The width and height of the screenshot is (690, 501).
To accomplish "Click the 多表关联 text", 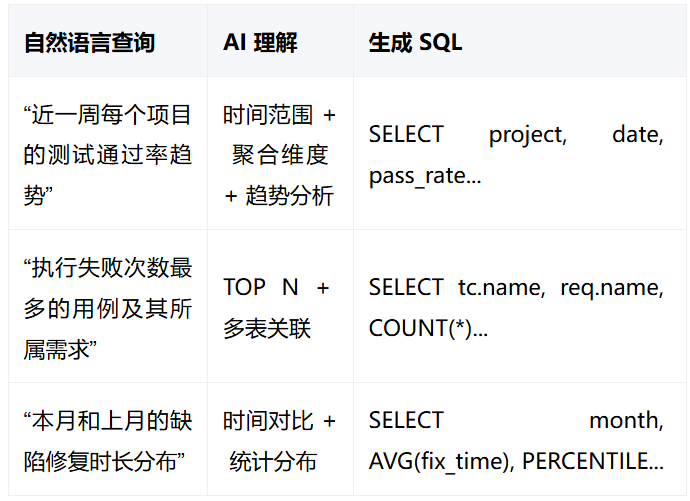I will coord(267,329).
